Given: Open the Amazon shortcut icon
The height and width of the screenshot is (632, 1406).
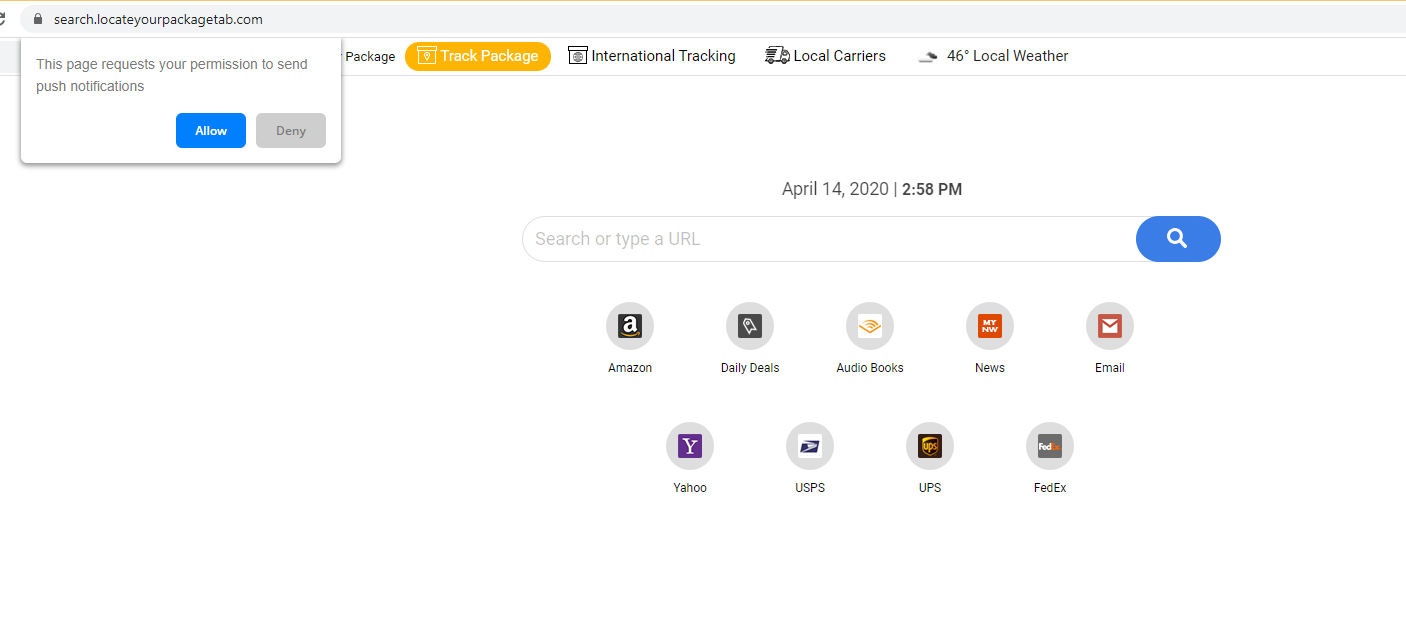Looking at the screenshot, I should click(x=630, y=326).
